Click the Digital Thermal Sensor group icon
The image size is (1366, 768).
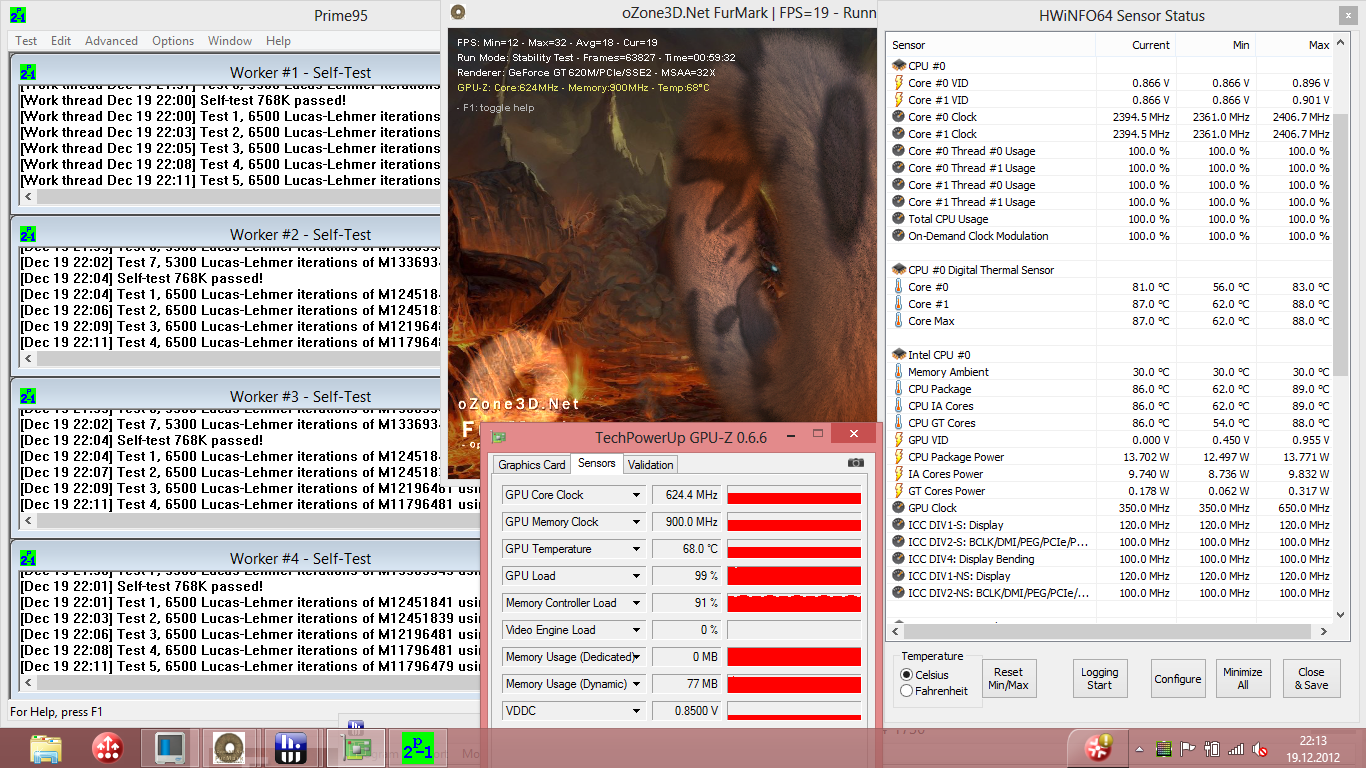tap(898, 270)
